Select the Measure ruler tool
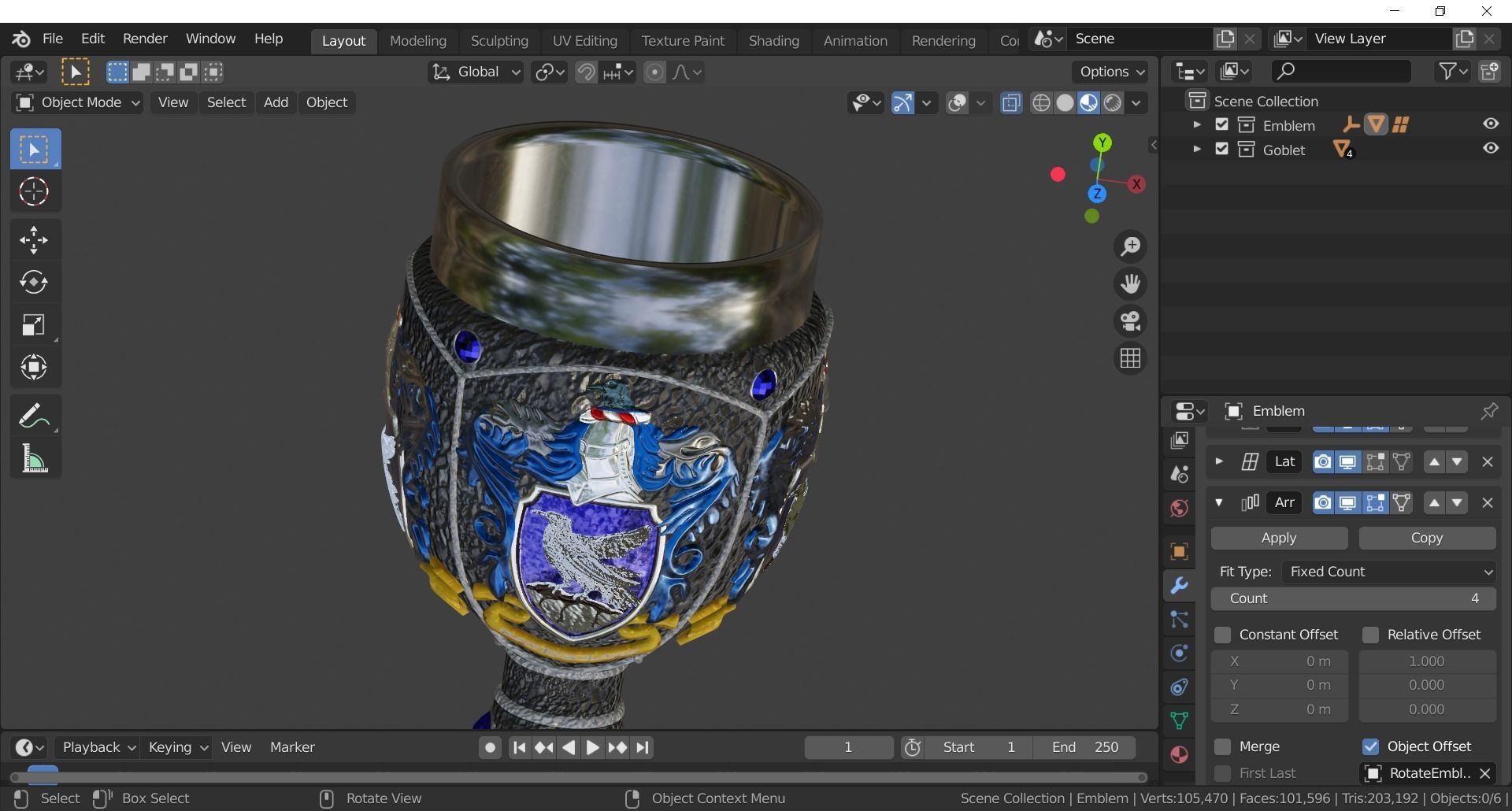This screenshot has width=1512, height=811. click(35, 458)
